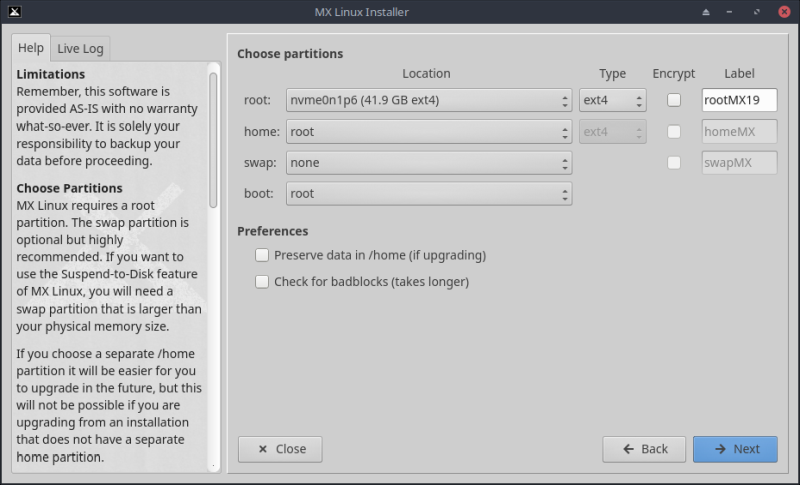
Task: Click the Choose partitions heading
Action: tap(290, 54)
